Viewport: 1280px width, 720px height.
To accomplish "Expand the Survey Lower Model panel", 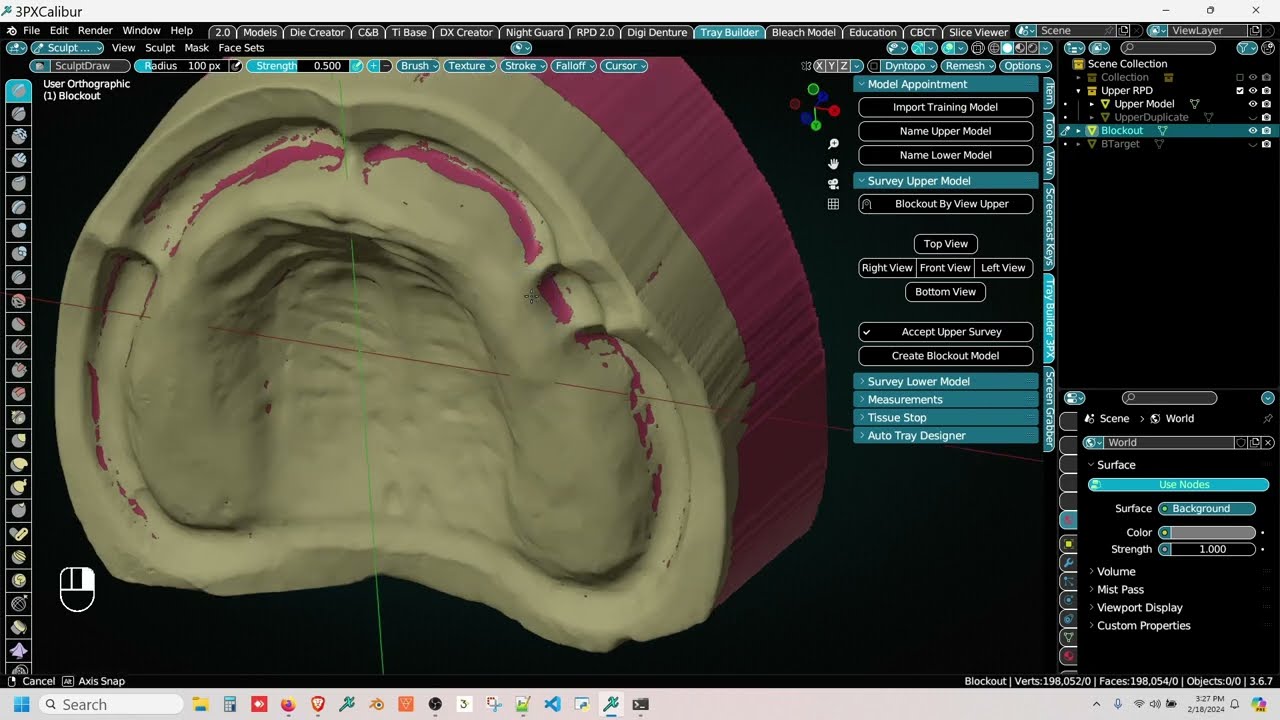I will pos(946,381).
